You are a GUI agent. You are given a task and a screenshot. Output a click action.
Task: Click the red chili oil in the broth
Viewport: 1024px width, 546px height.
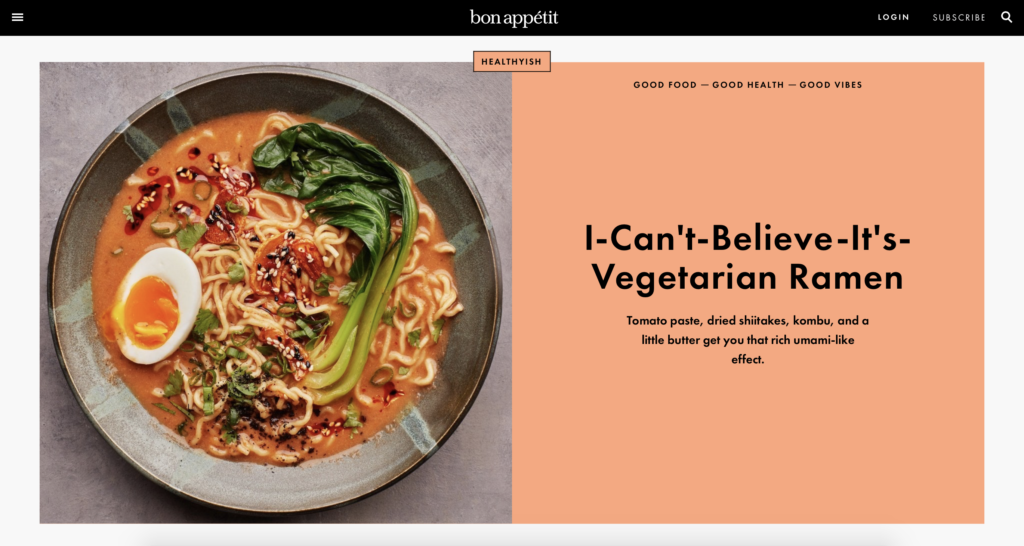[147, 202]
